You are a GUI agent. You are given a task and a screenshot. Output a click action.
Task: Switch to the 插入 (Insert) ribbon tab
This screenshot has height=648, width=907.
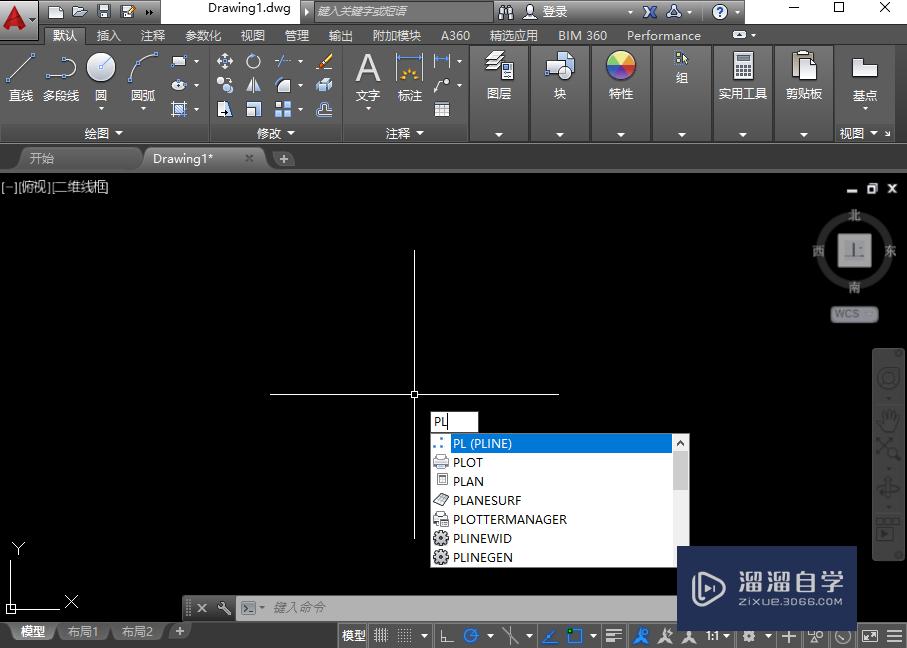pos(110,35)
